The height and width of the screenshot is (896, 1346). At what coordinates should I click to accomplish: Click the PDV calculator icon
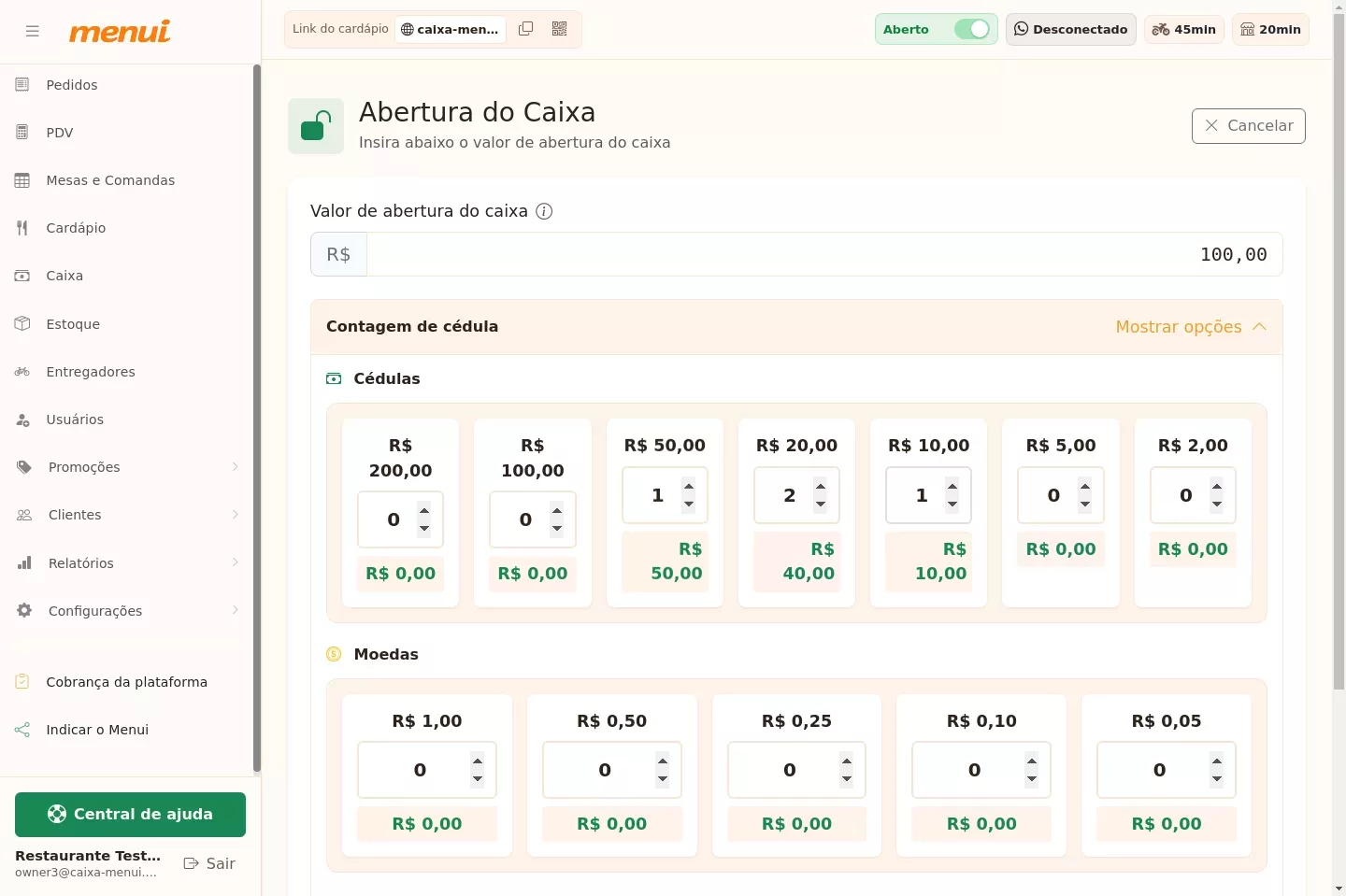pyautogui.click(x=22, y=133)
